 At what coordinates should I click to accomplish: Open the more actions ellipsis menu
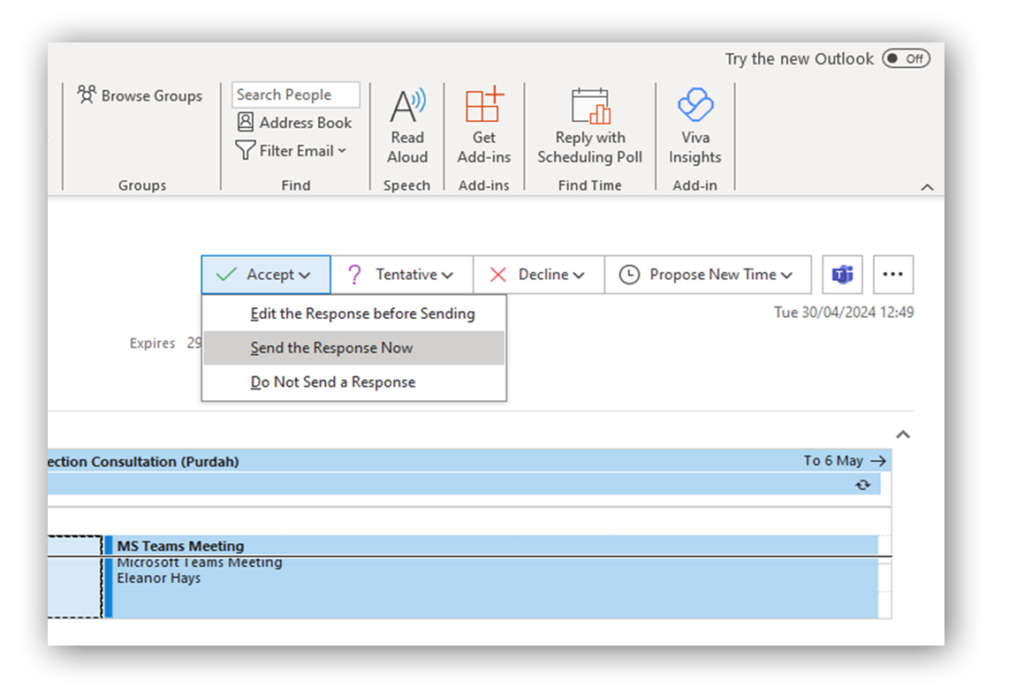point(893,274)
